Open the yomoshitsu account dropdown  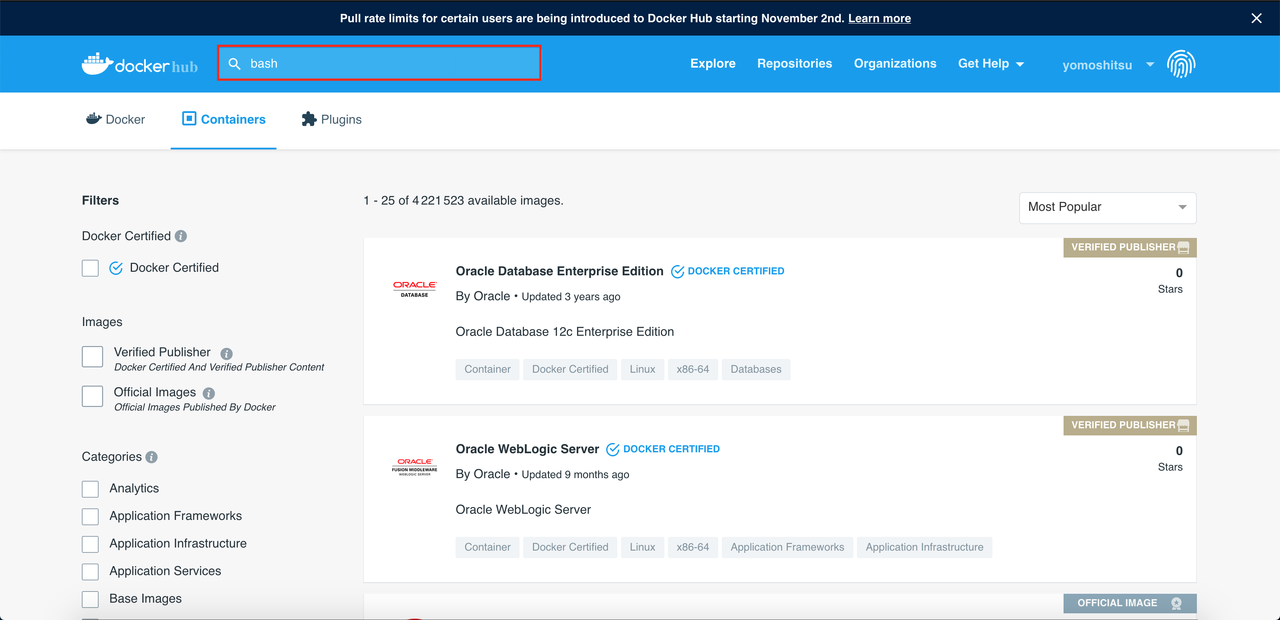1108,64
